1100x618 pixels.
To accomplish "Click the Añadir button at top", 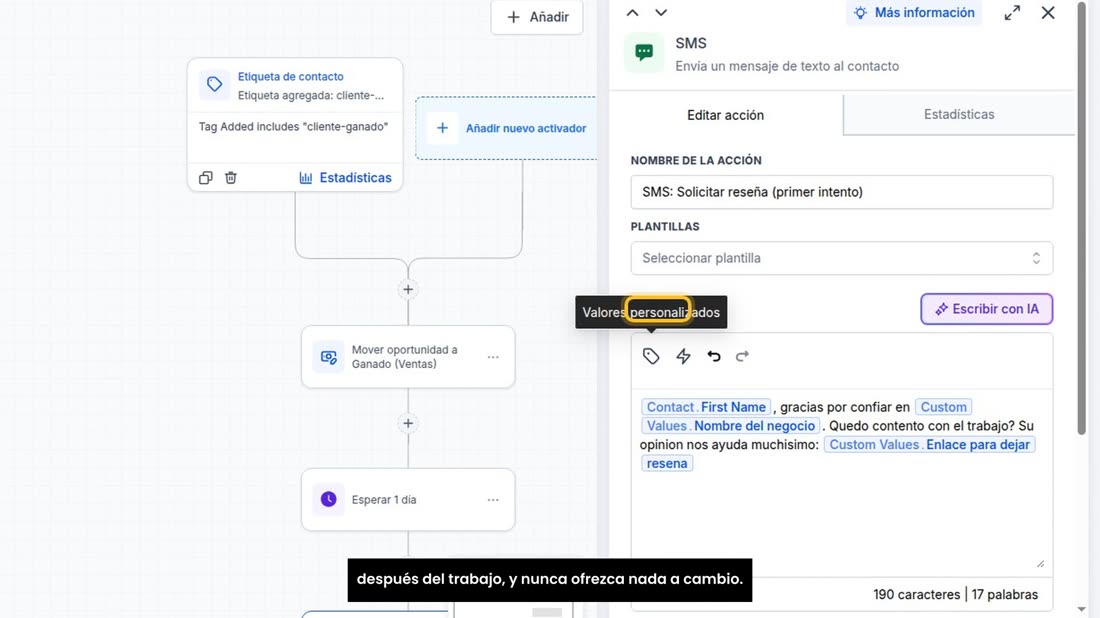I will click(537, 17).
